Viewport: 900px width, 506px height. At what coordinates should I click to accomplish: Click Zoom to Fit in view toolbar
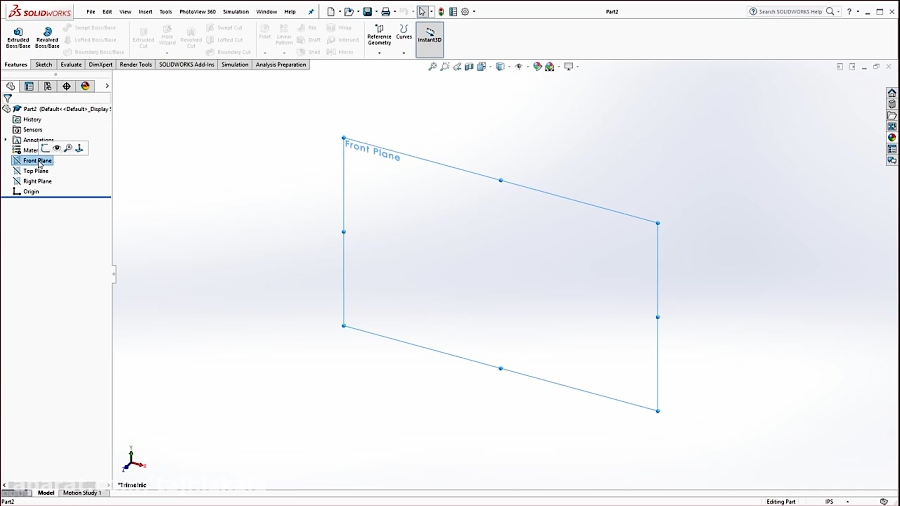(433, 67)
